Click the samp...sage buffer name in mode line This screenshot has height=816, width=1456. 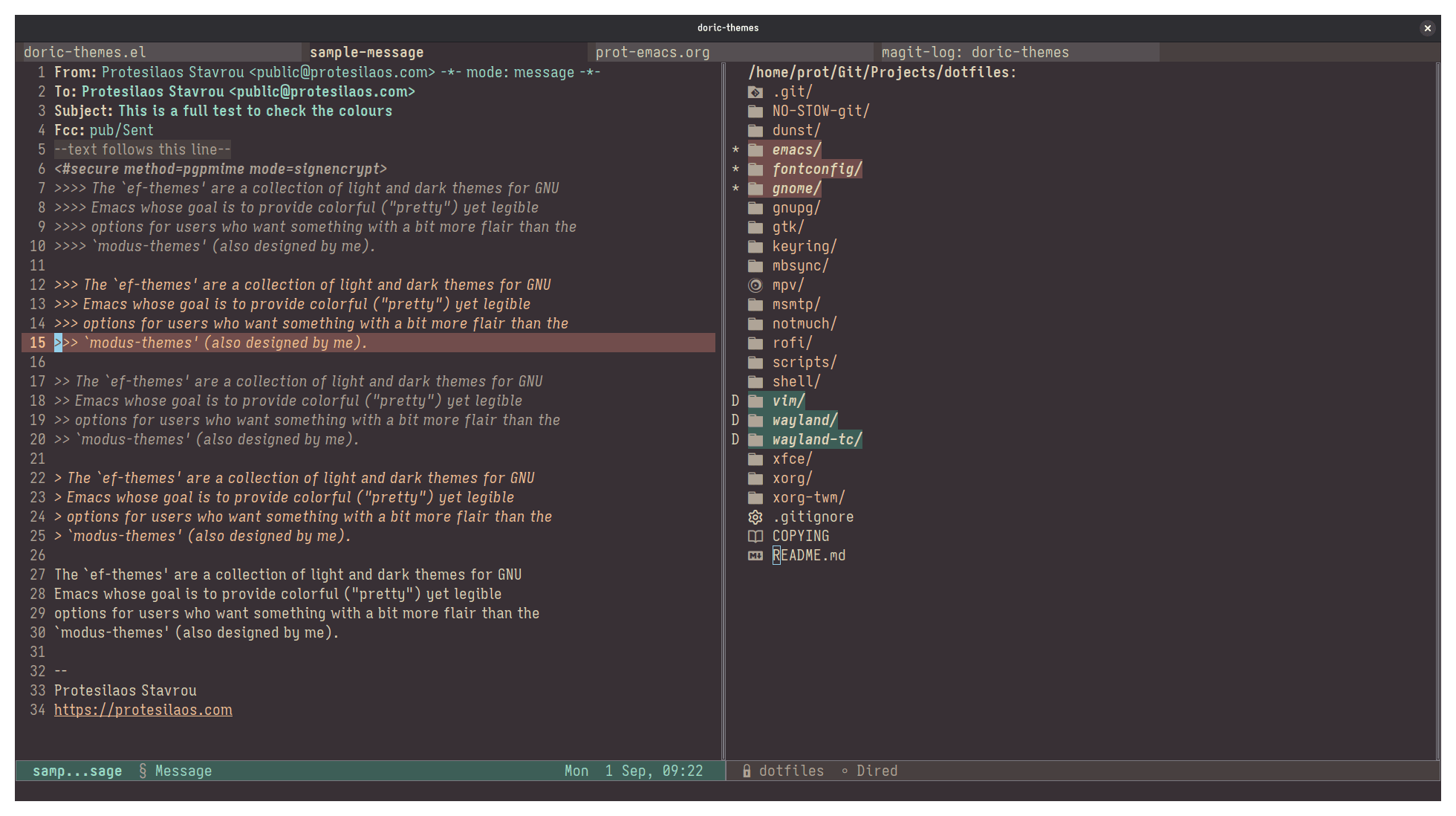click(77, 771)
